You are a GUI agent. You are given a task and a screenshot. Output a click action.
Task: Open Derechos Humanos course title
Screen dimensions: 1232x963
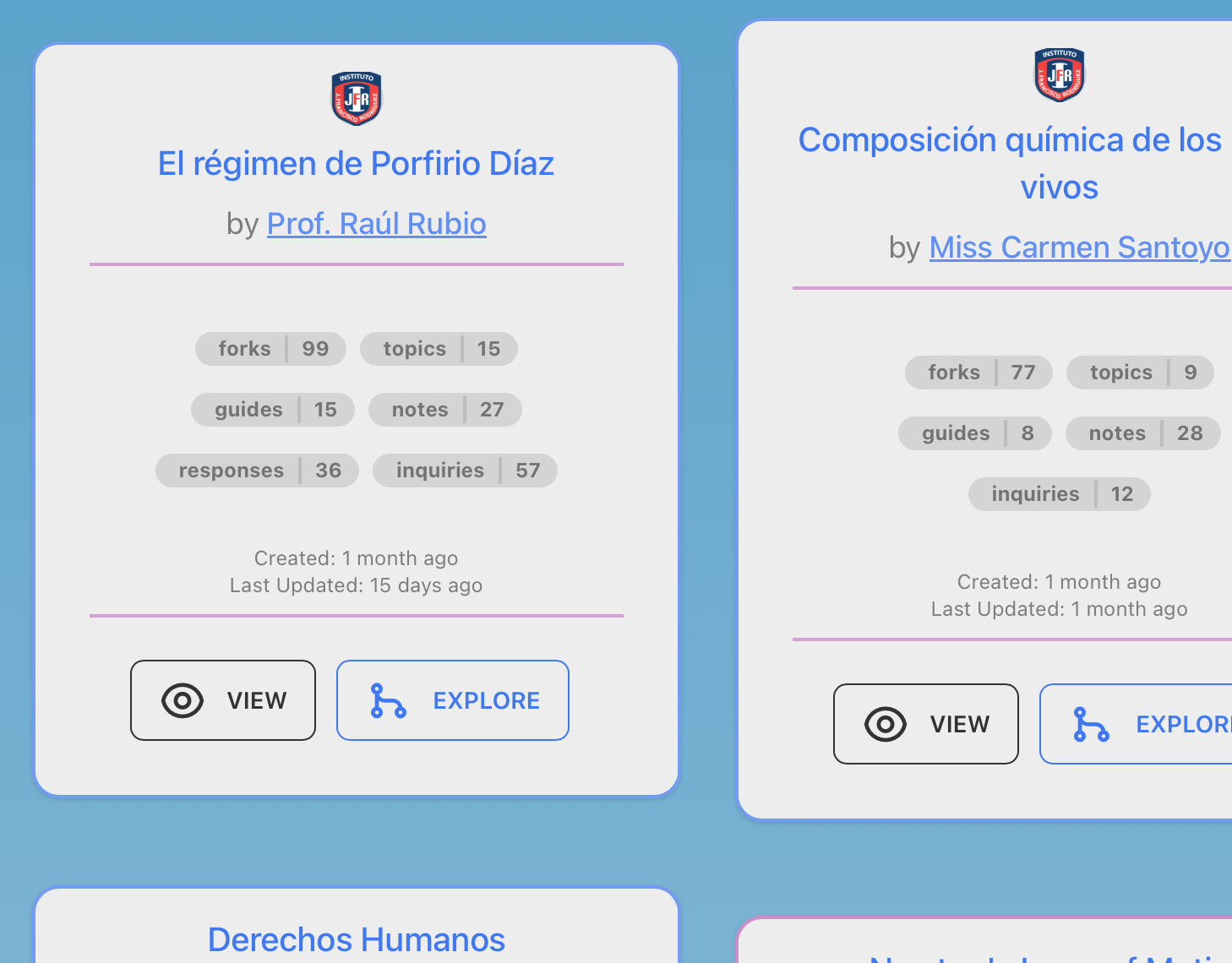tap(356, 939)
